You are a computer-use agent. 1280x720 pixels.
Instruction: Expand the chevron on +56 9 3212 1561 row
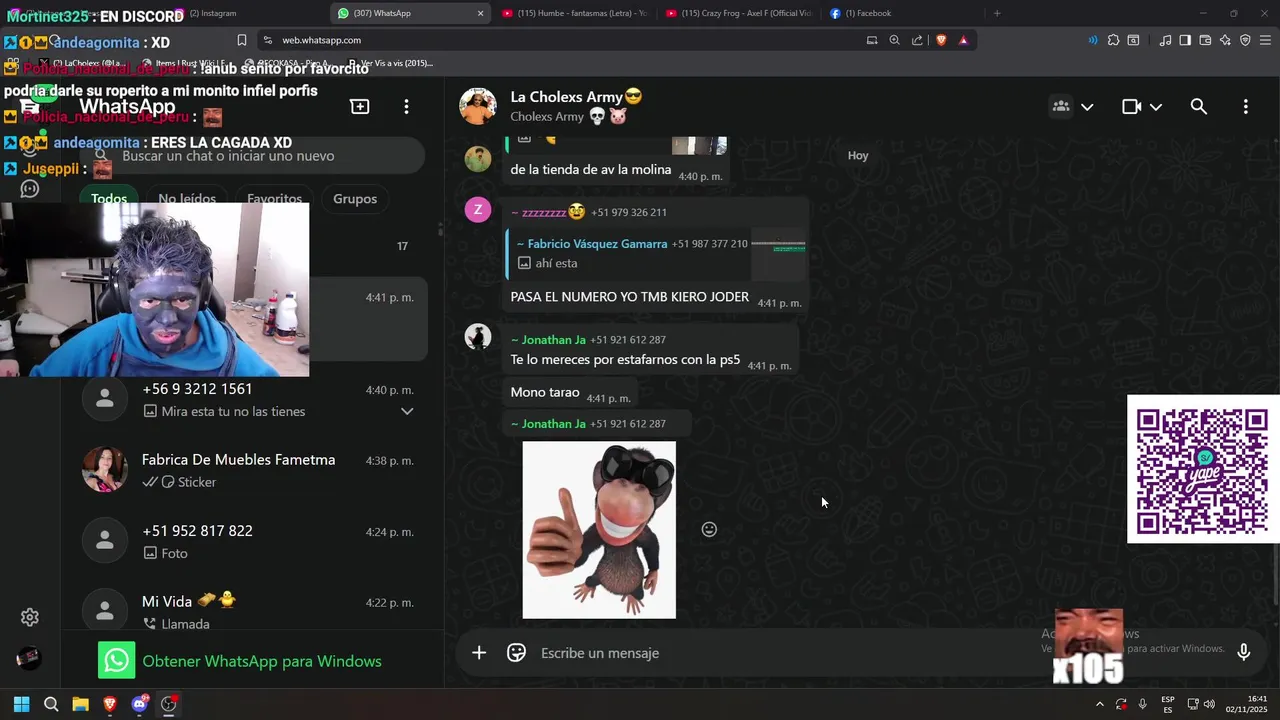pos(407,411)
